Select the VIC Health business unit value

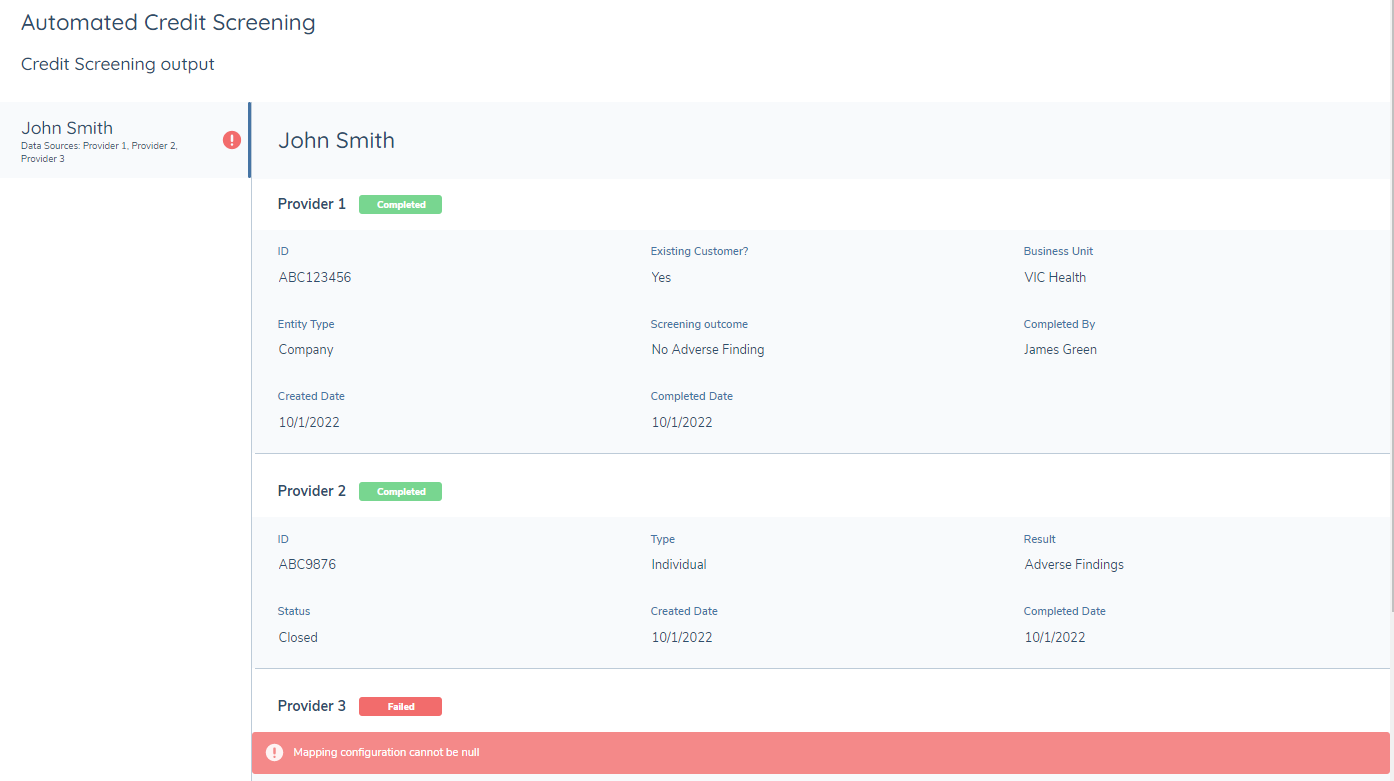point(1055,278)
